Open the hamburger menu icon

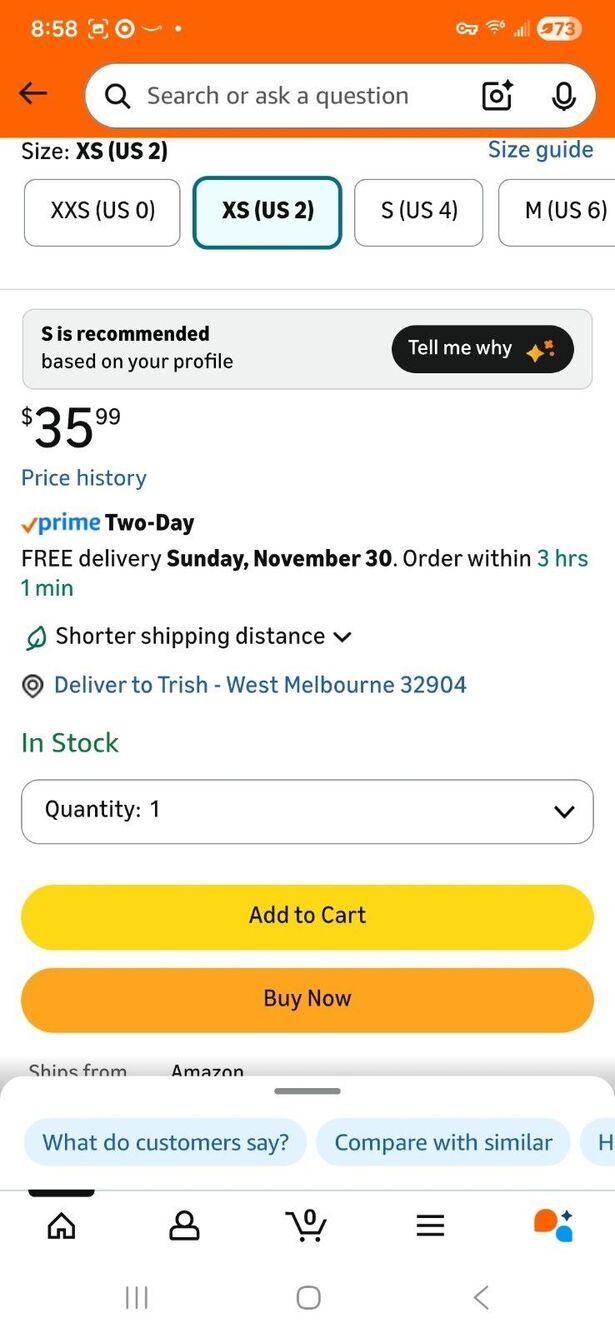[430, 1225]
